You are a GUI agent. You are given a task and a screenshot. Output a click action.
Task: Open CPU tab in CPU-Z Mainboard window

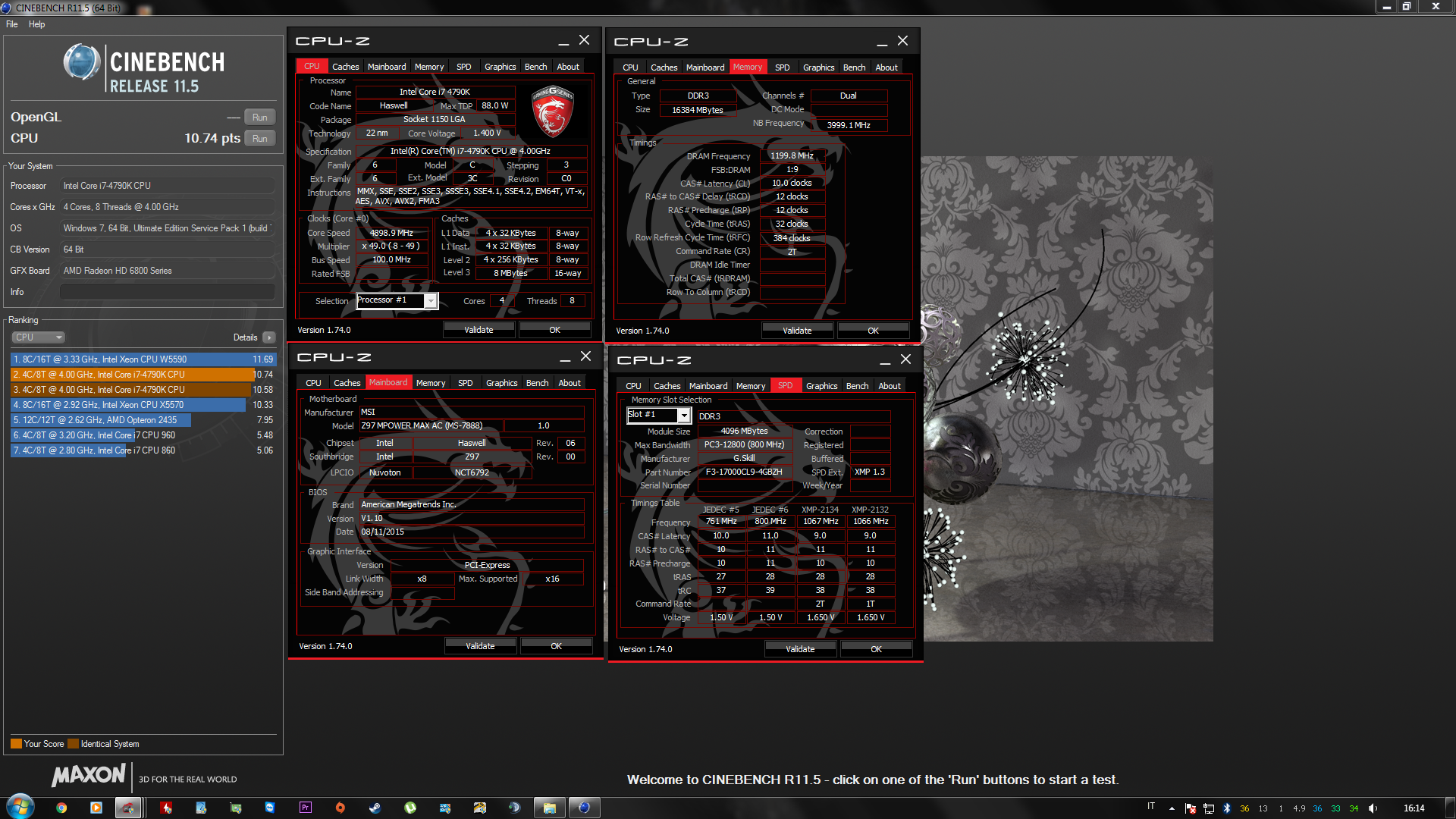click(x=313, y=383)
